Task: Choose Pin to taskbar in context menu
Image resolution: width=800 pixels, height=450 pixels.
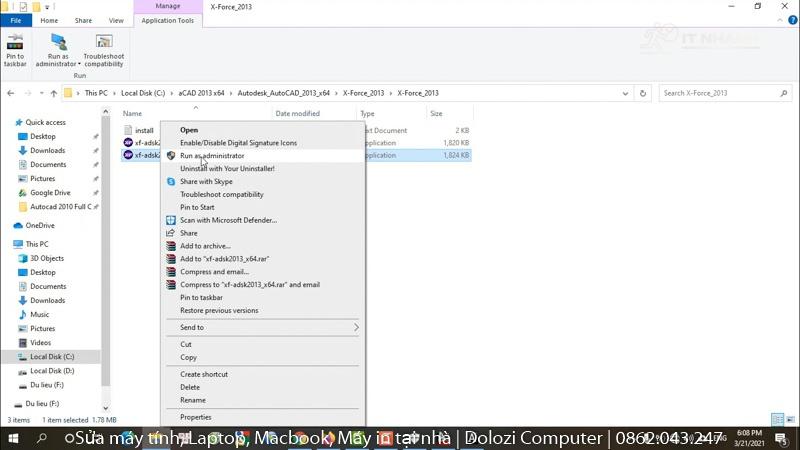Action: 263,297
